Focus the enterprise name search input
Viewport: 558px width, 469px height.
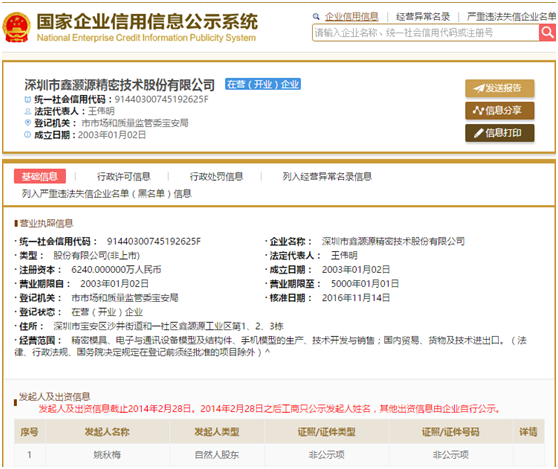point(426,33)
